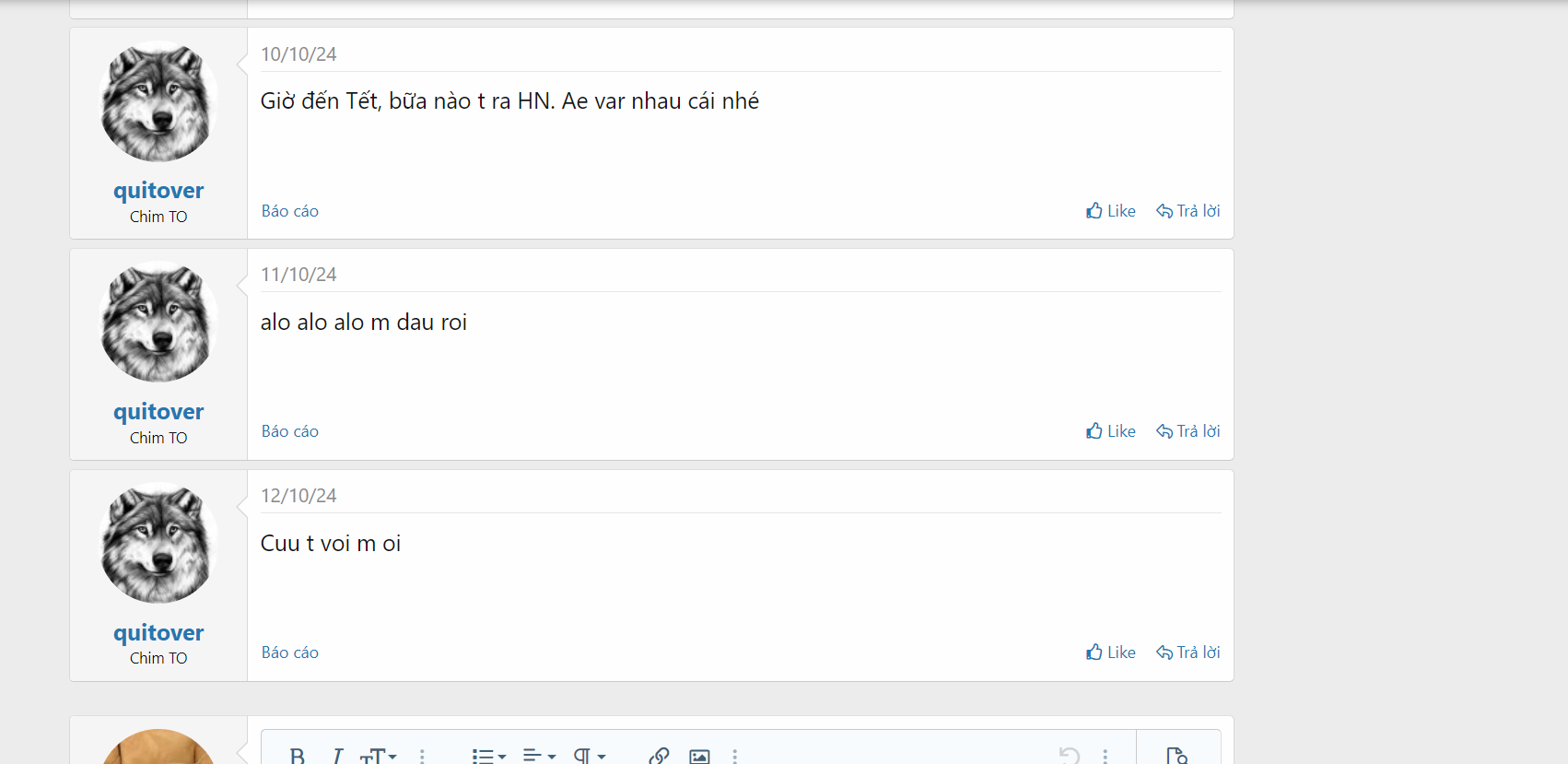Open more insert options after image icon
The width and height of the screenshot is (1568, 764).
click(x=734, y=756)
